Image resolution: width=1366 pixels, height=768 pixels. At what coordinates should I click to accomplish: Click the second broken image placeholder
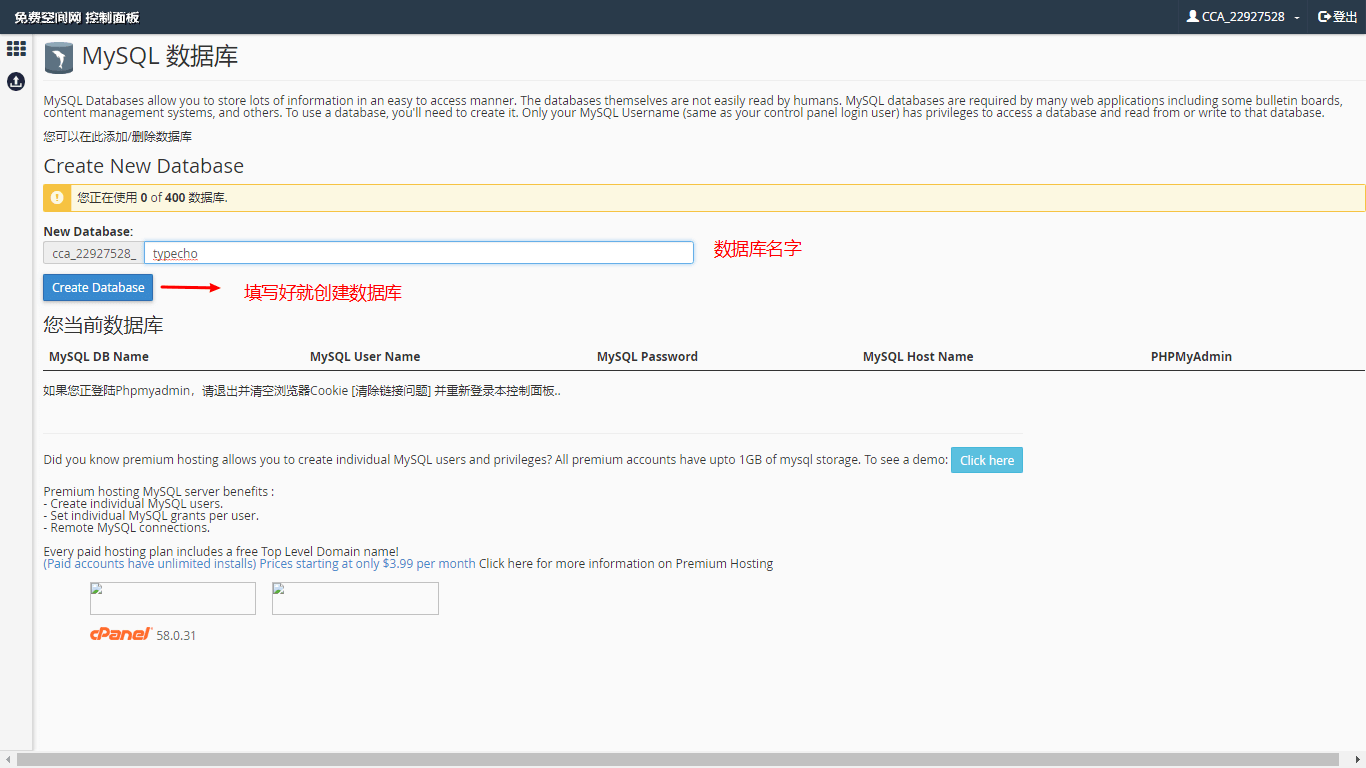pos(355,598)
